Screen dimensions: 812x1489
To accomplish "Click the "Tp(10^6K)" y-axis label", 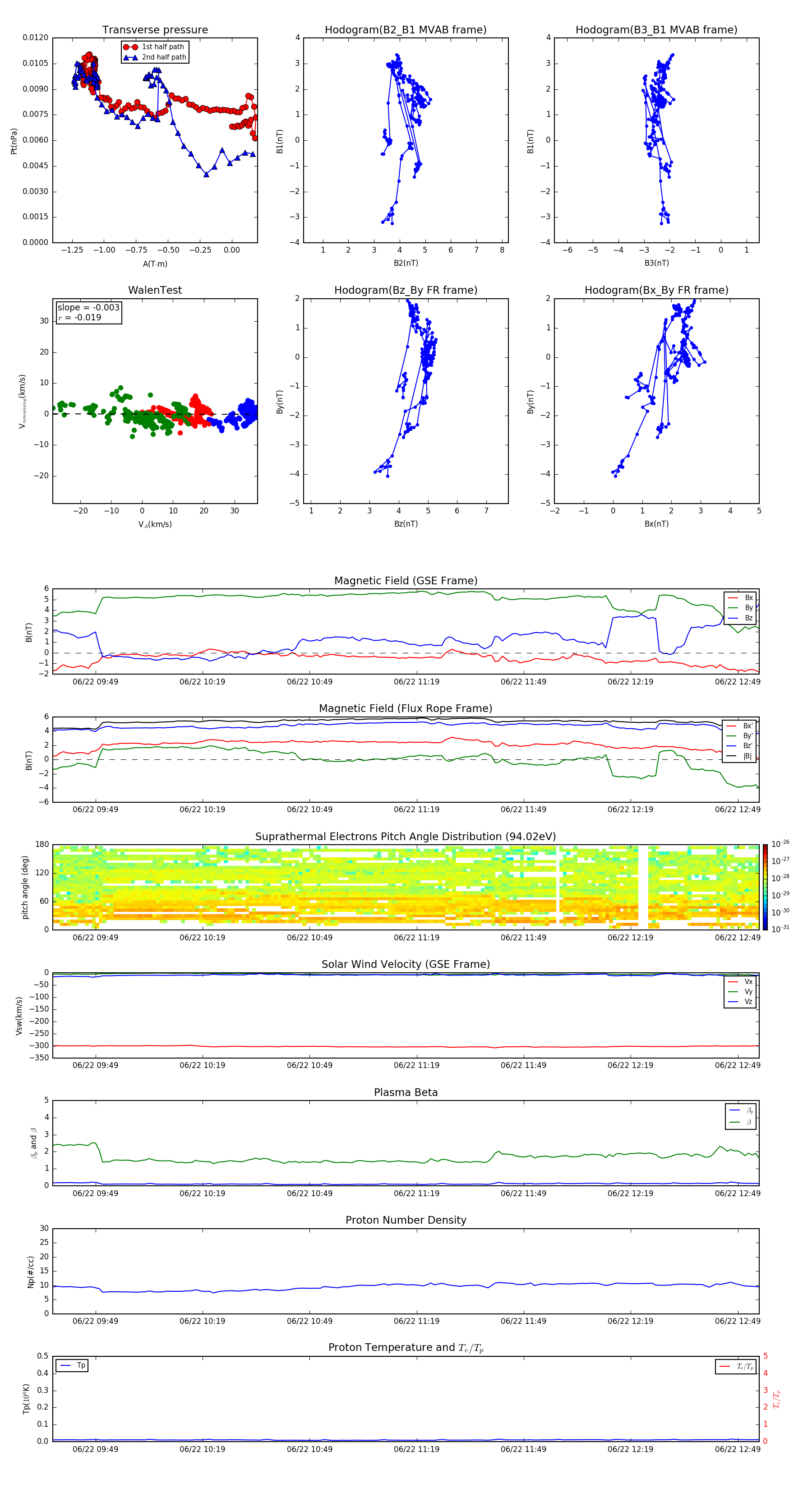I will pos(26,1399).
